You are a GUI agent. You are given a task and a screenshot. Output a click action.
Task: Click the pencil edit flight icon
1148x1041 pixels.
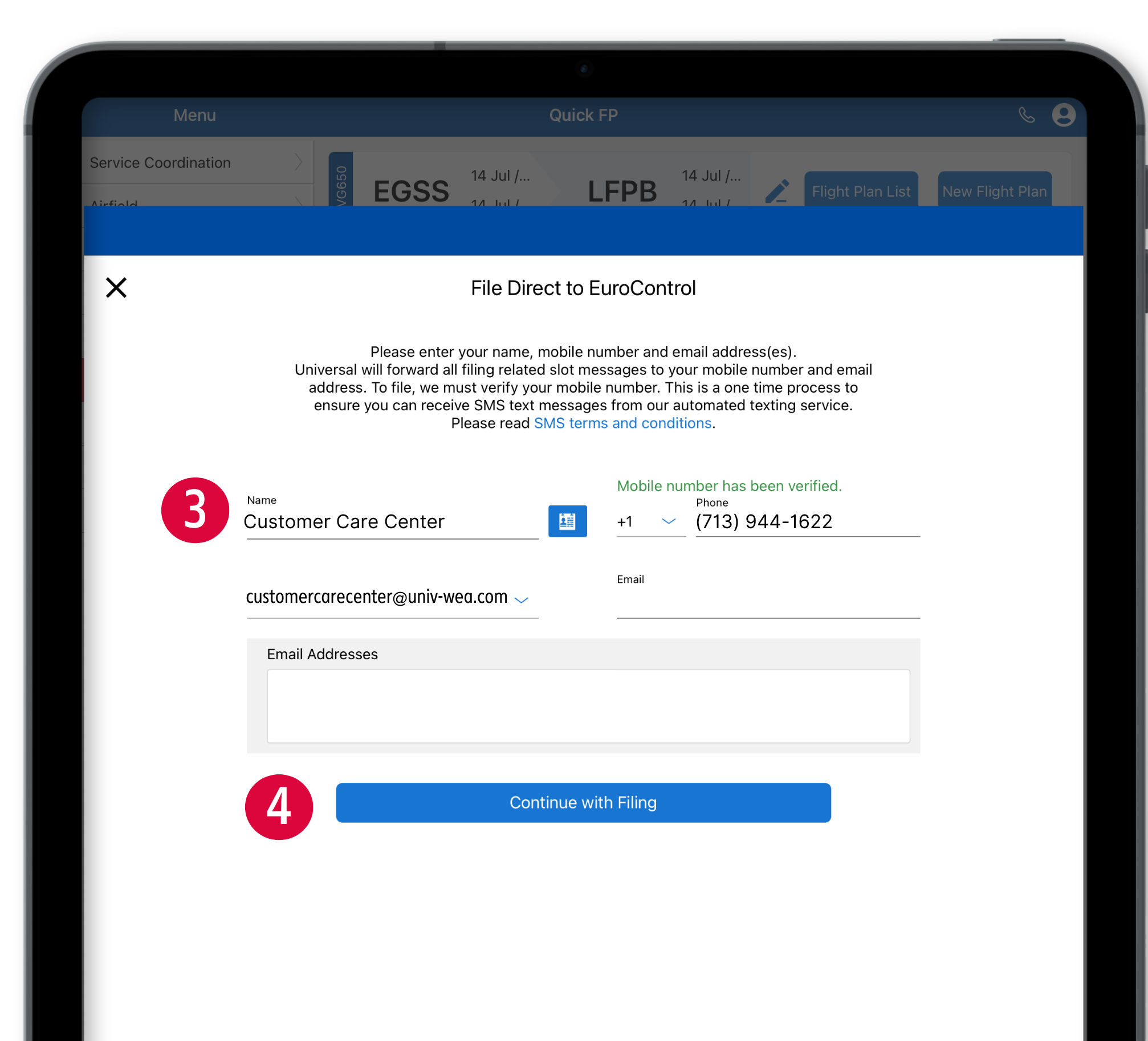click(777, 191)
